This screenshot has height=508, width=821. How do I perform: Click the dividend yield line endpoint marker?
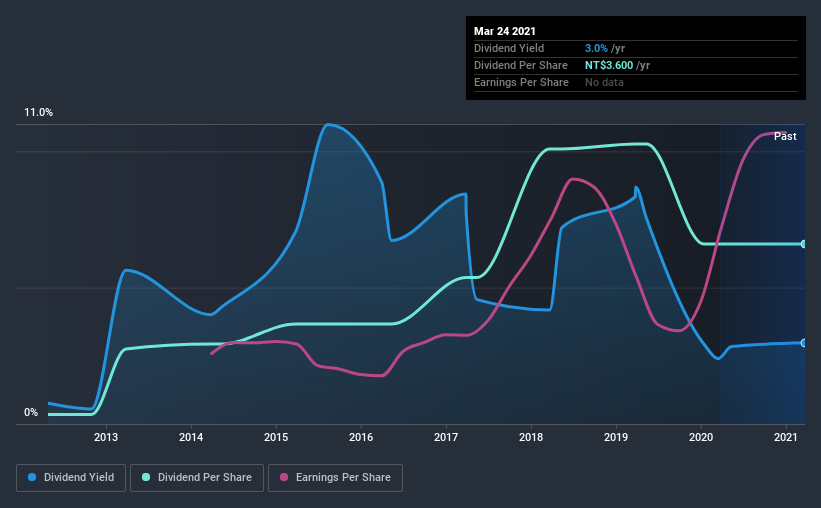click(x=803, y=343)
